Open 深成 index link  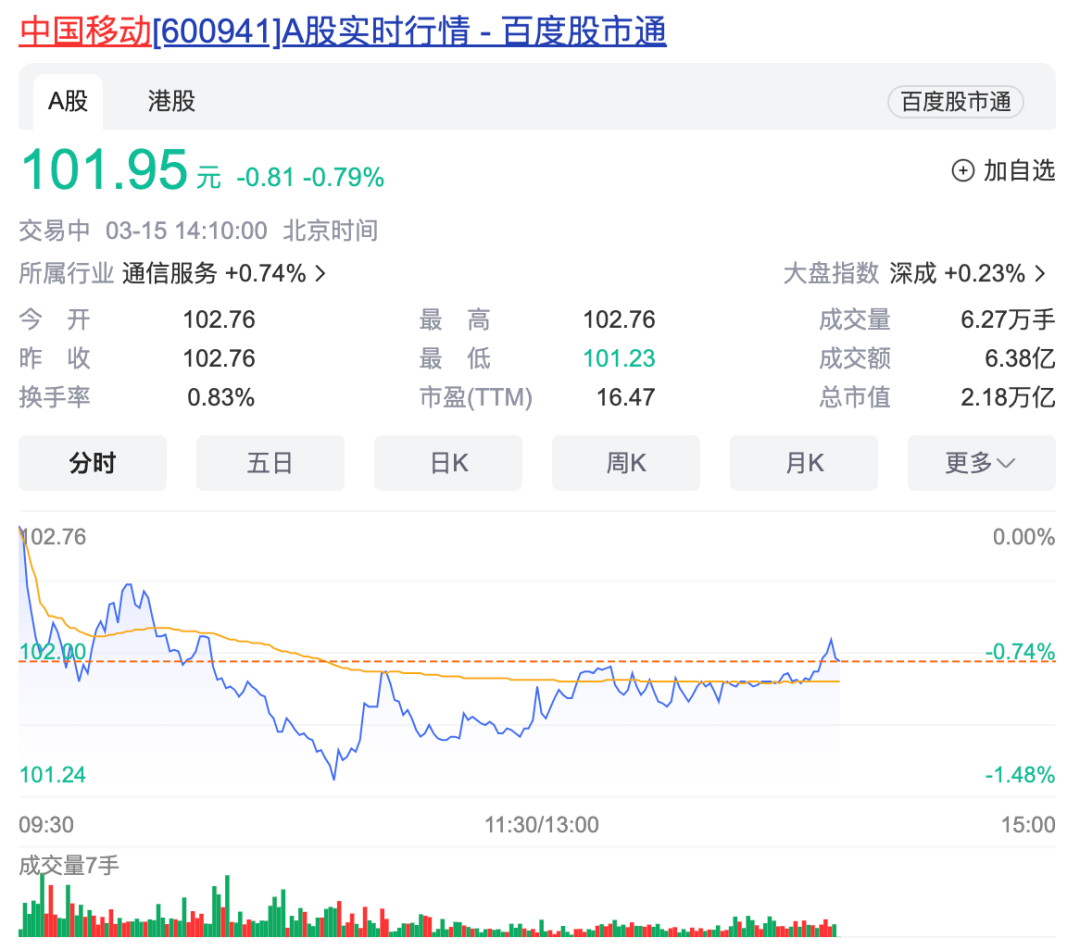[x=957, y=273]
